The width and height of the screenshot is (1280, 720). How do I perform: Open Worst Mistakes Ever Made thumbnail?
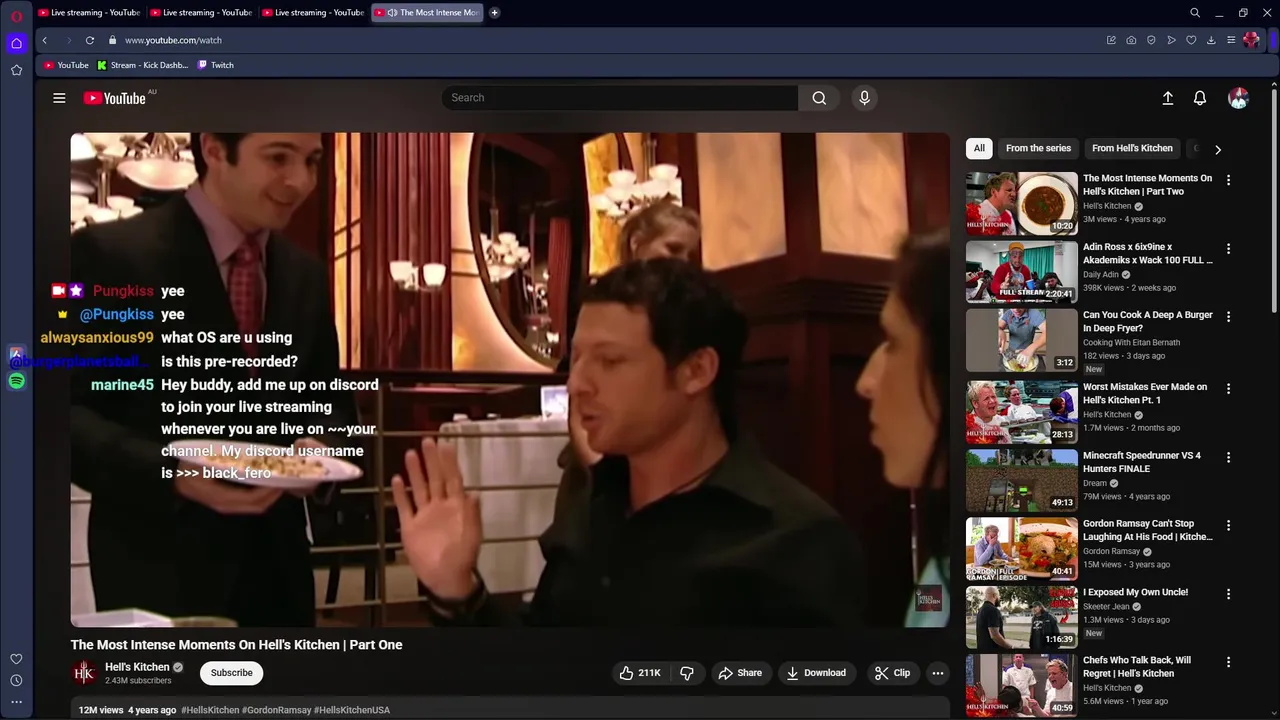[1021, 412]
